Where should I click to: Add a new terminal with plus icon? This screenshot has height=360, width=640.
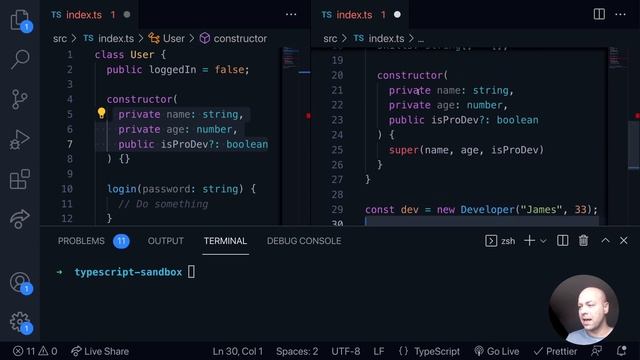pyautogui.click(x=529, y=241)
